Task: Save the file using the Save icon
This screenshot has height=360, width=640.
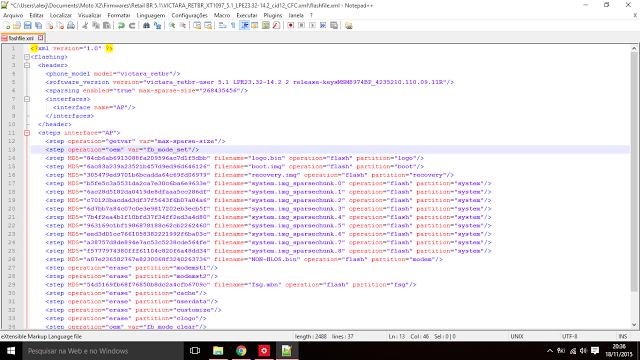Action: (27, 26)
